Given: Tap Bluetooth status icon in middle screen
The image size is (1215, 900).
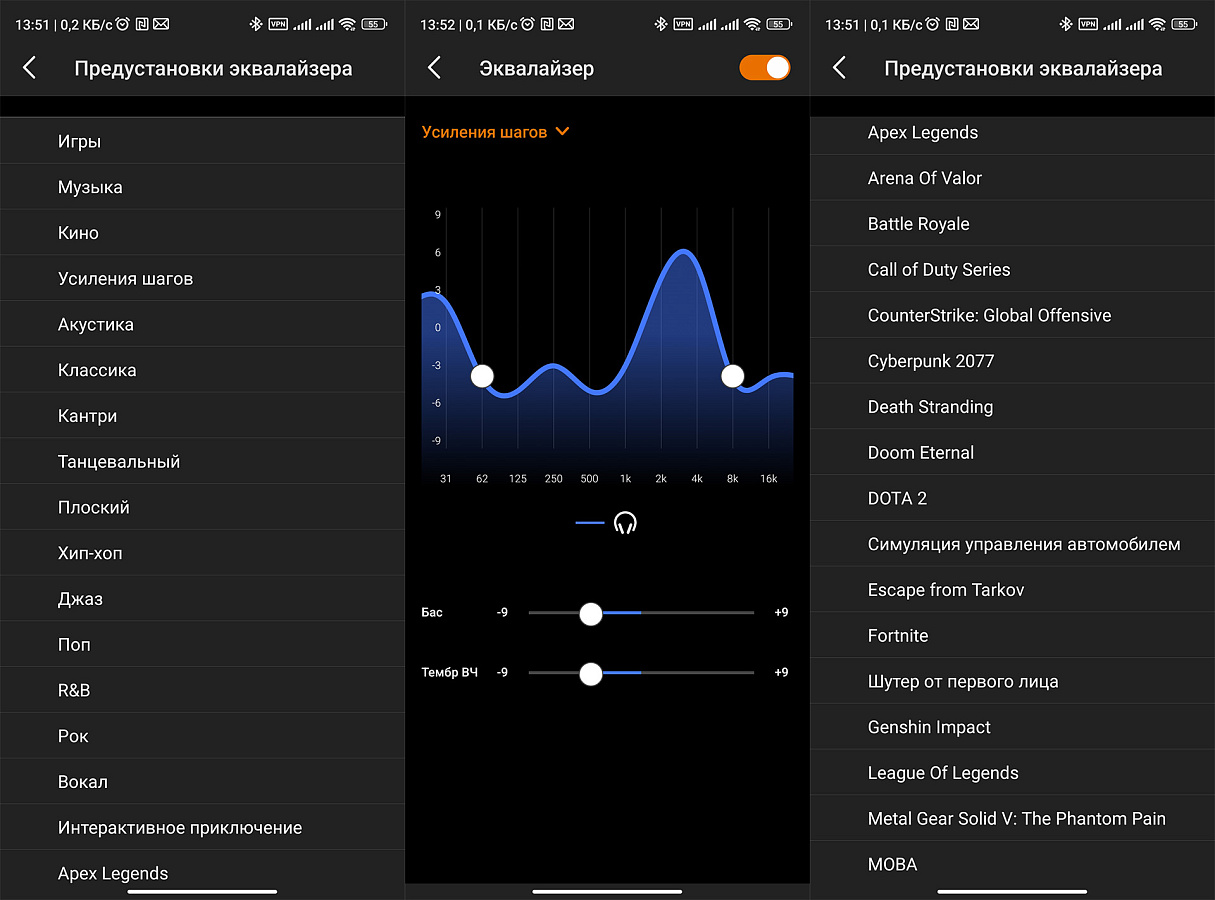Looking at the screenshot, I should click(660, 24).
